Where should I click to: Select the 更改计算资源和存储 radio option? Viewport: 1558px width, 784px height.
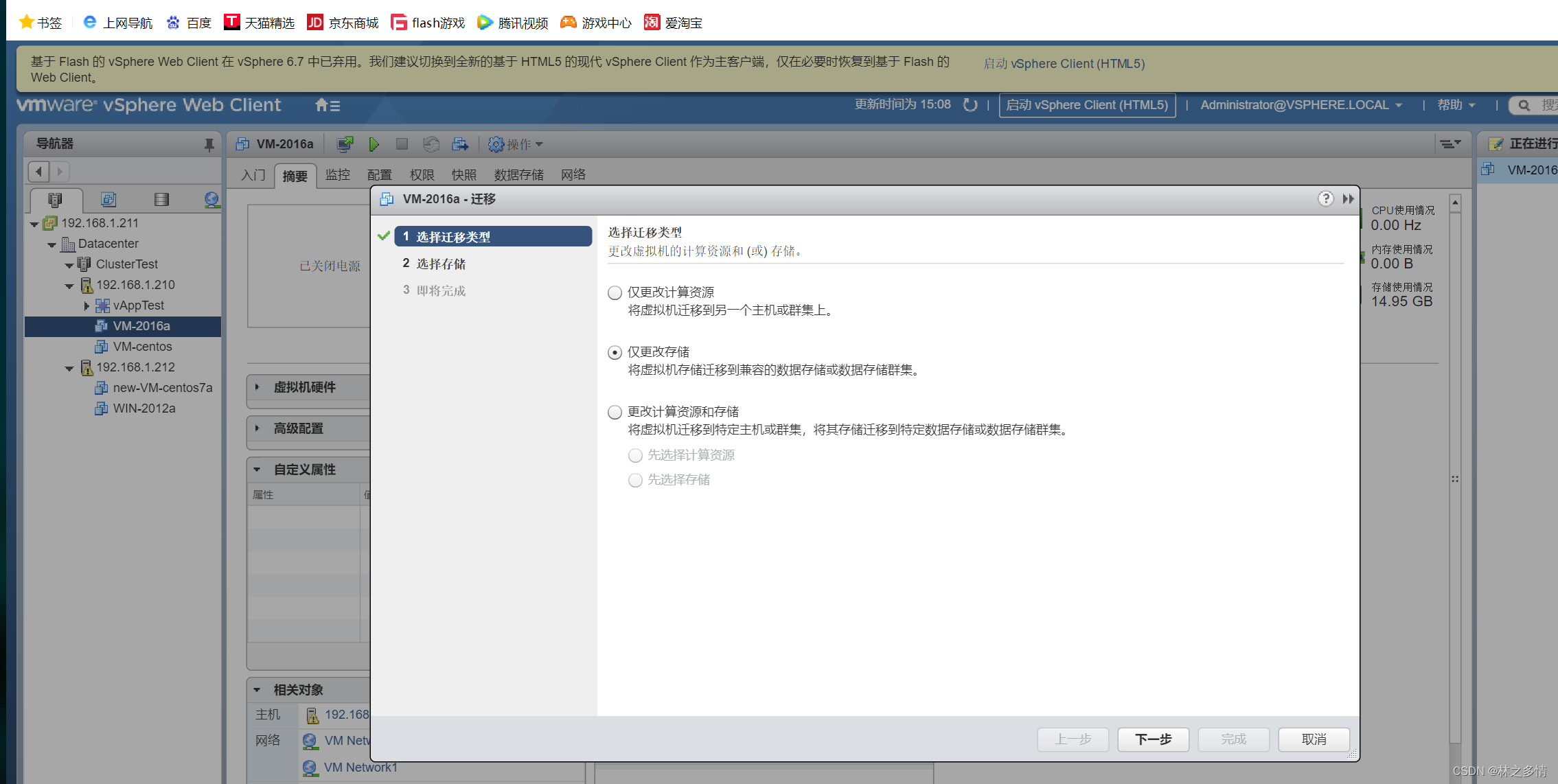point(615,413)
